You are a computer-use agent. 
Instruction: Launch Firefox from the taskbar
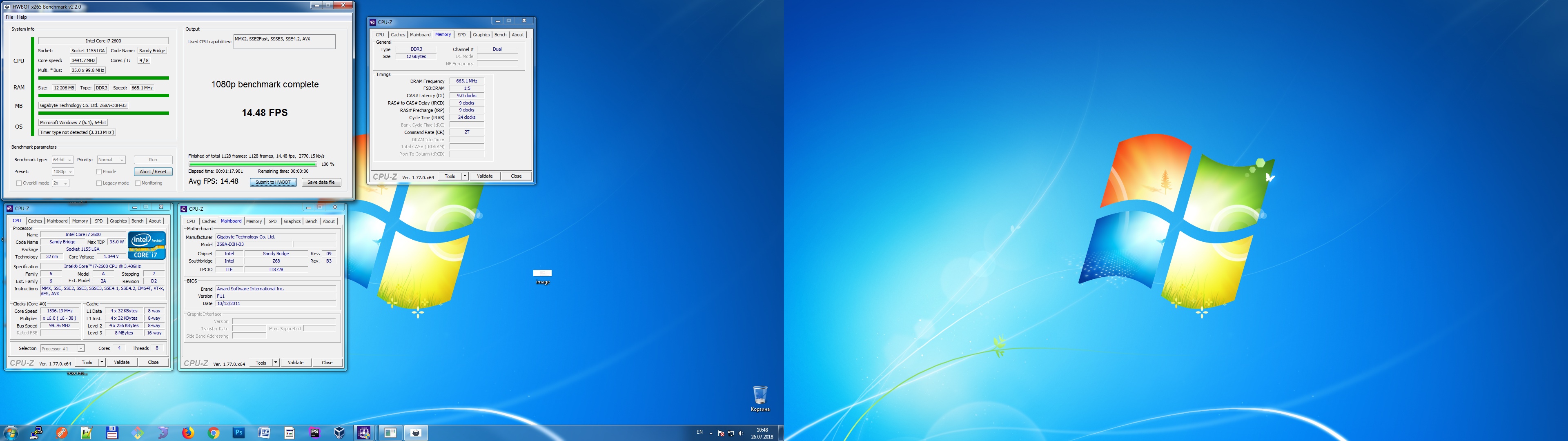coord(188,432)
